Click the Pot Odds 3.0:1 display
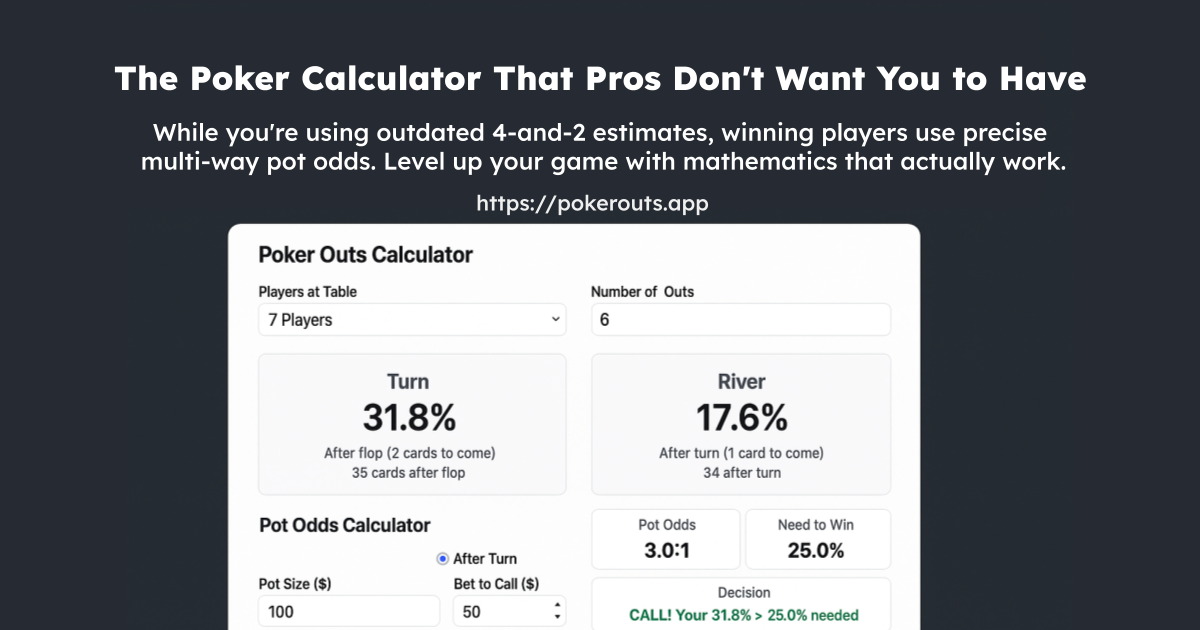The height and width of the screenshot is (630, 1200). (666, 539)
